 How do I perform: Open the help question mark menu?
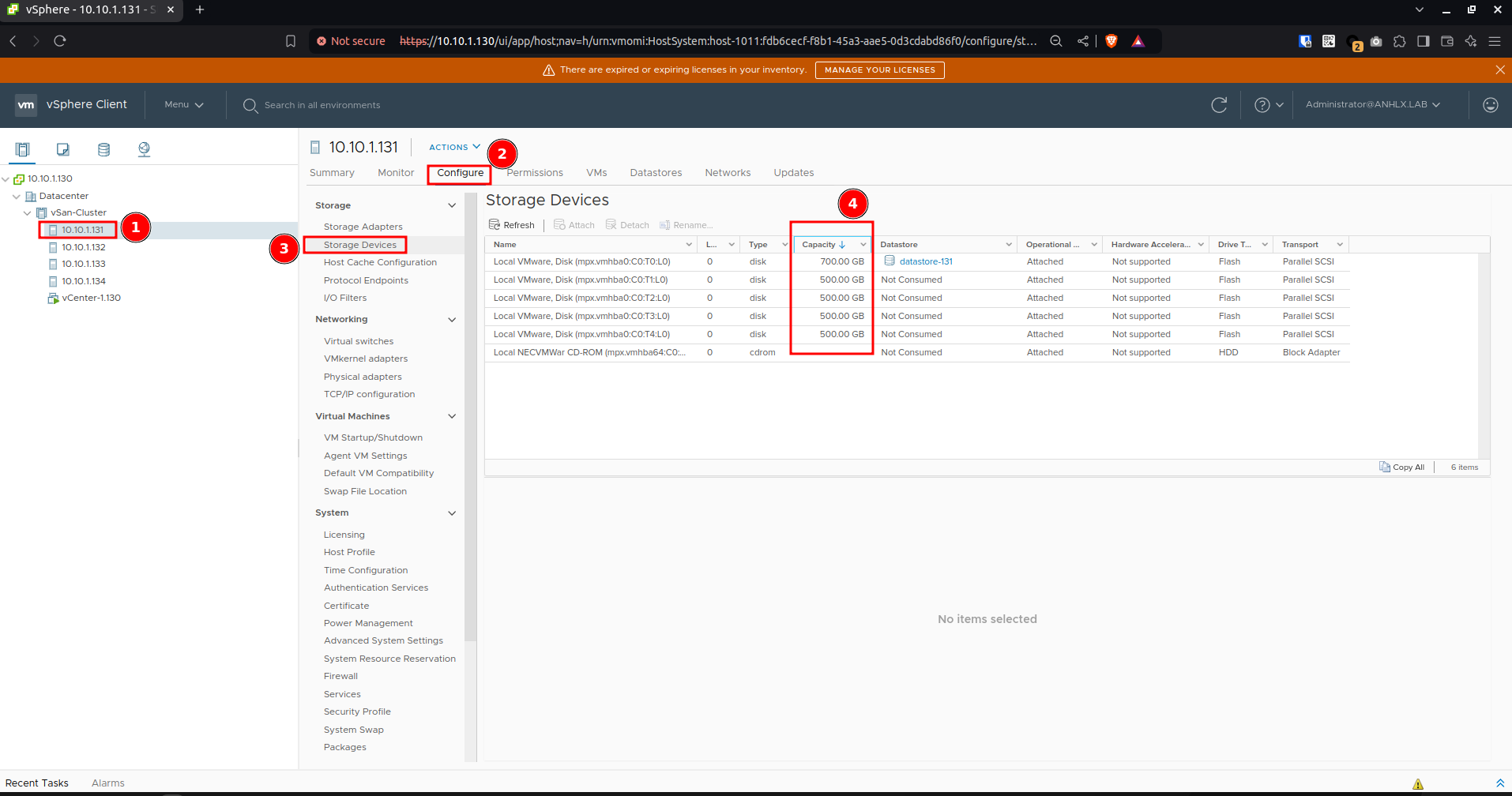pyautogui.click(x=1269, y=105)
